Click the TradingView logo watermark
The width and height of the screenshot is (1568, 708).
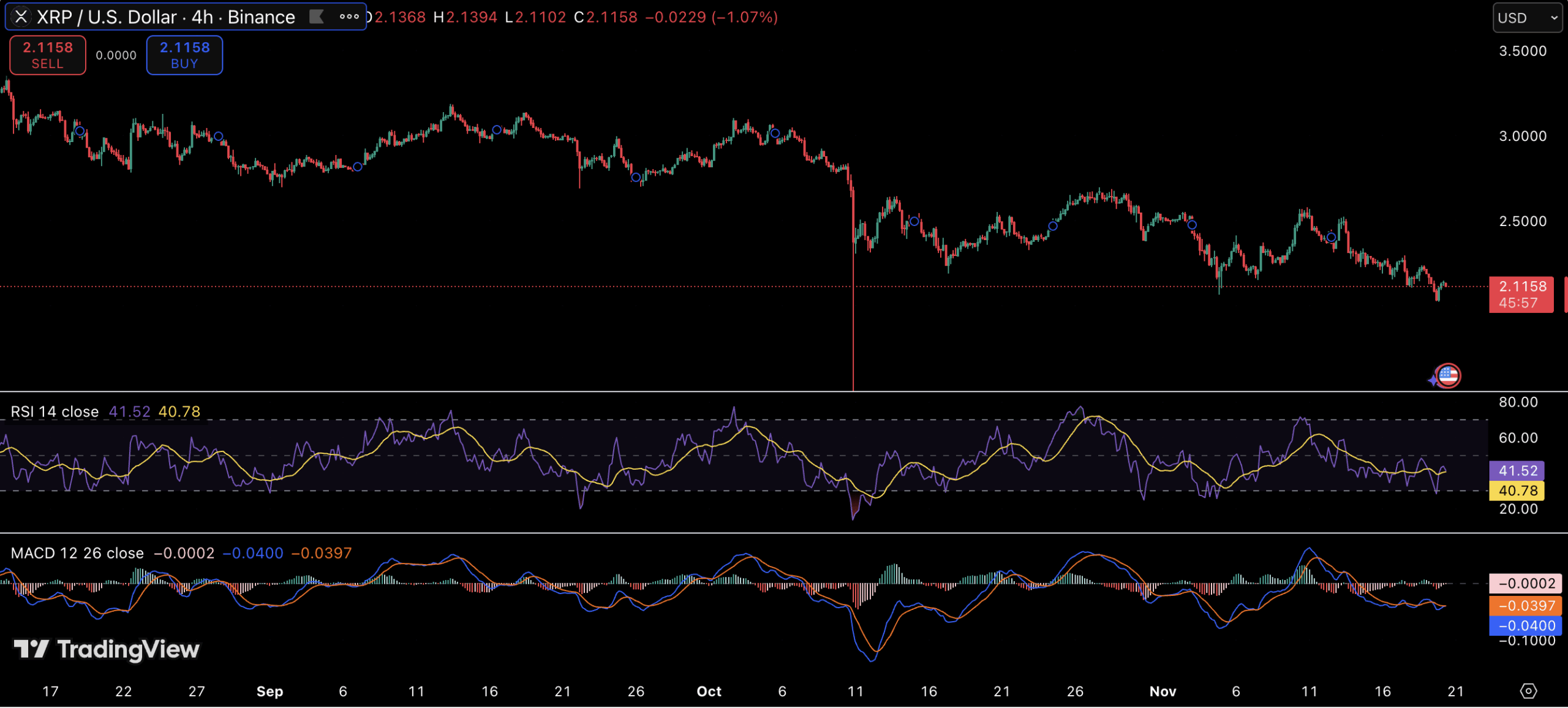tap(107, 649)
